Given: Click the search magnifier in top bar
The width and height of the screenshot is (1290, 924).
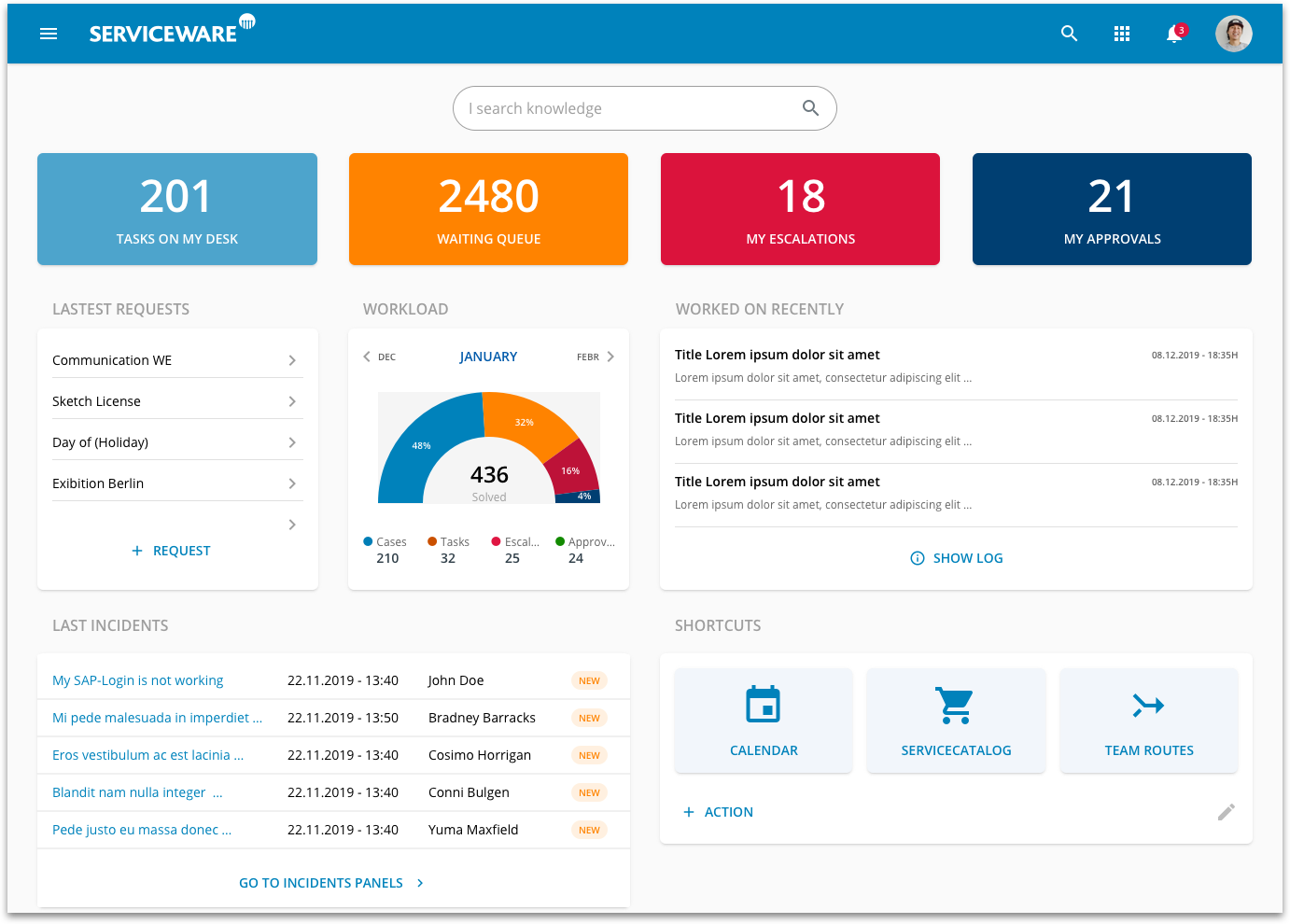Looking at the screenshot, I should click(1069, 34).
